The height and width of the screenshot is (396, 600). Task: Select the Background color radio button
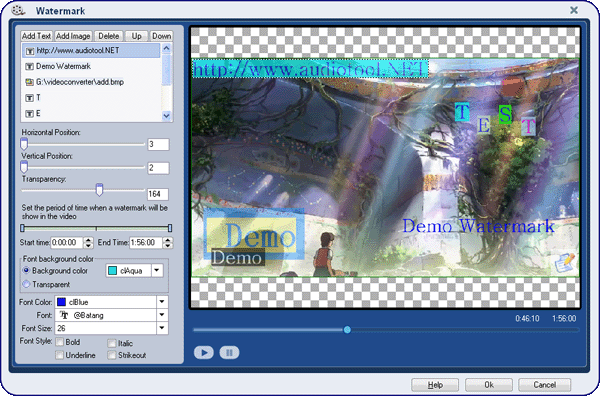(26, 271)
